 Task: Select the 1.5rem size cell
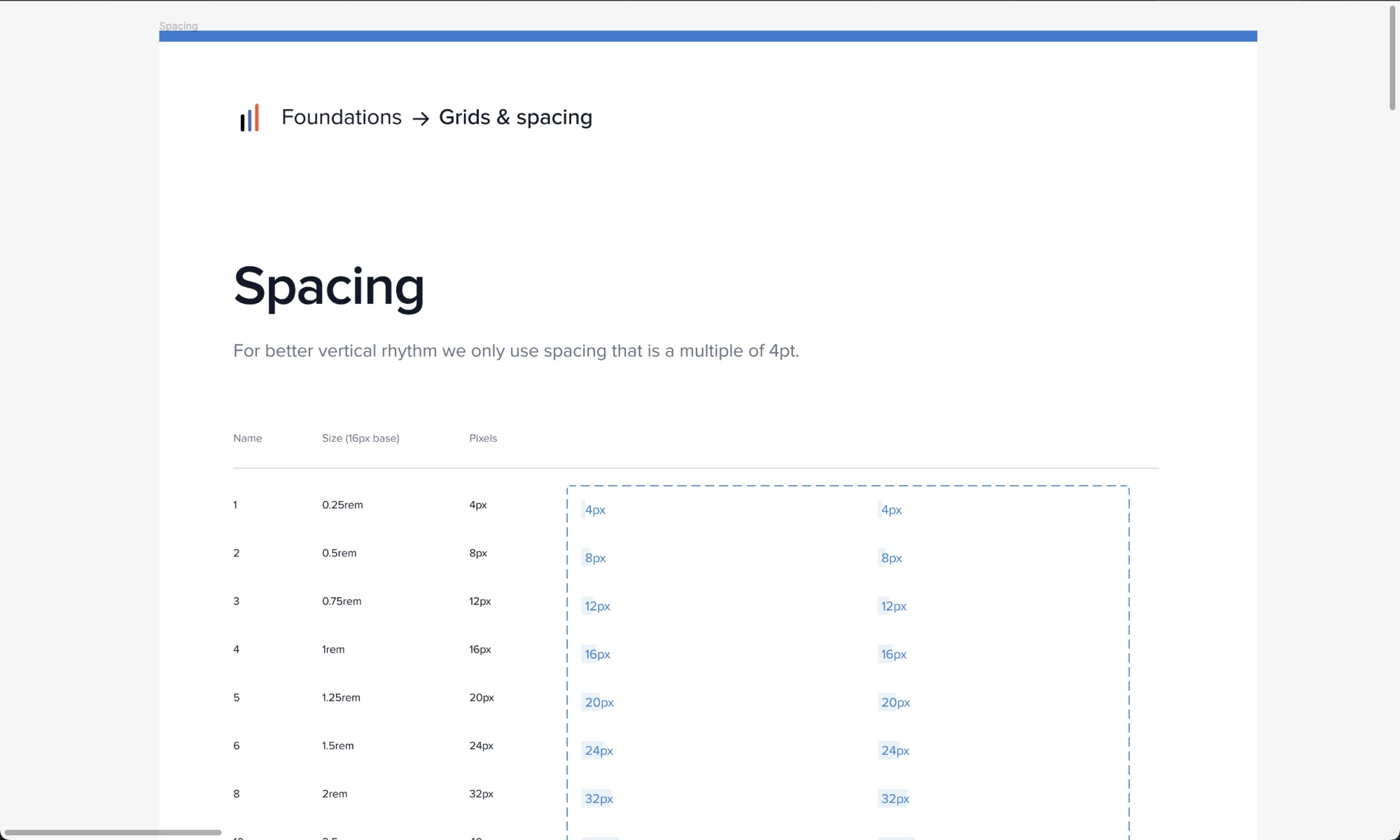pyautogui.click(x=338, y=746)
